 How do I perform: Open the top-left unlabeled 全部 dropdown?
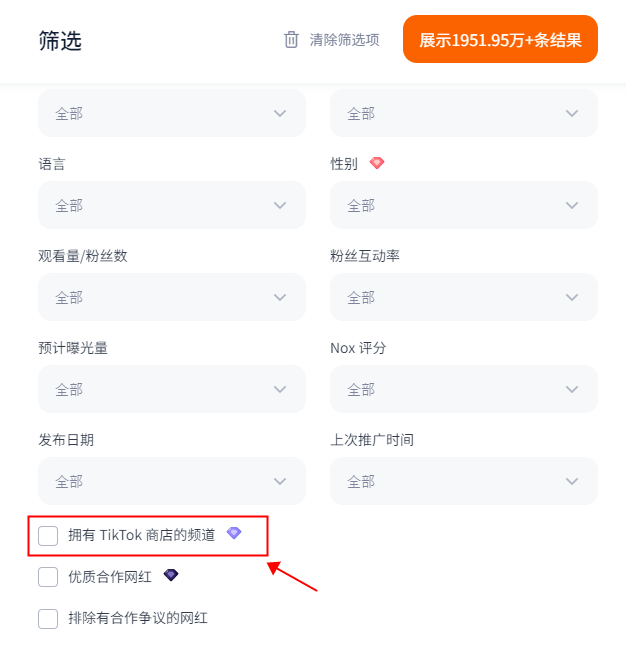pos(171,113)
